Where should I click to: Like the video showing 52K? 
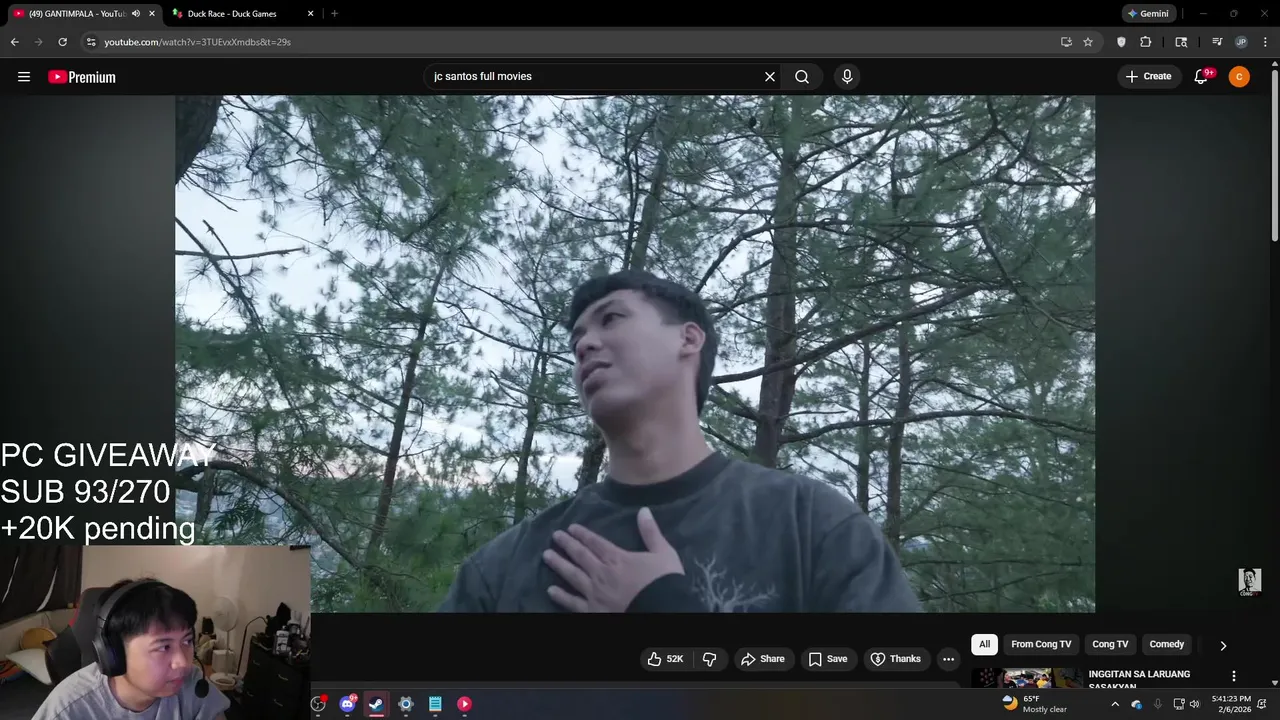click(x=666, y=659)
